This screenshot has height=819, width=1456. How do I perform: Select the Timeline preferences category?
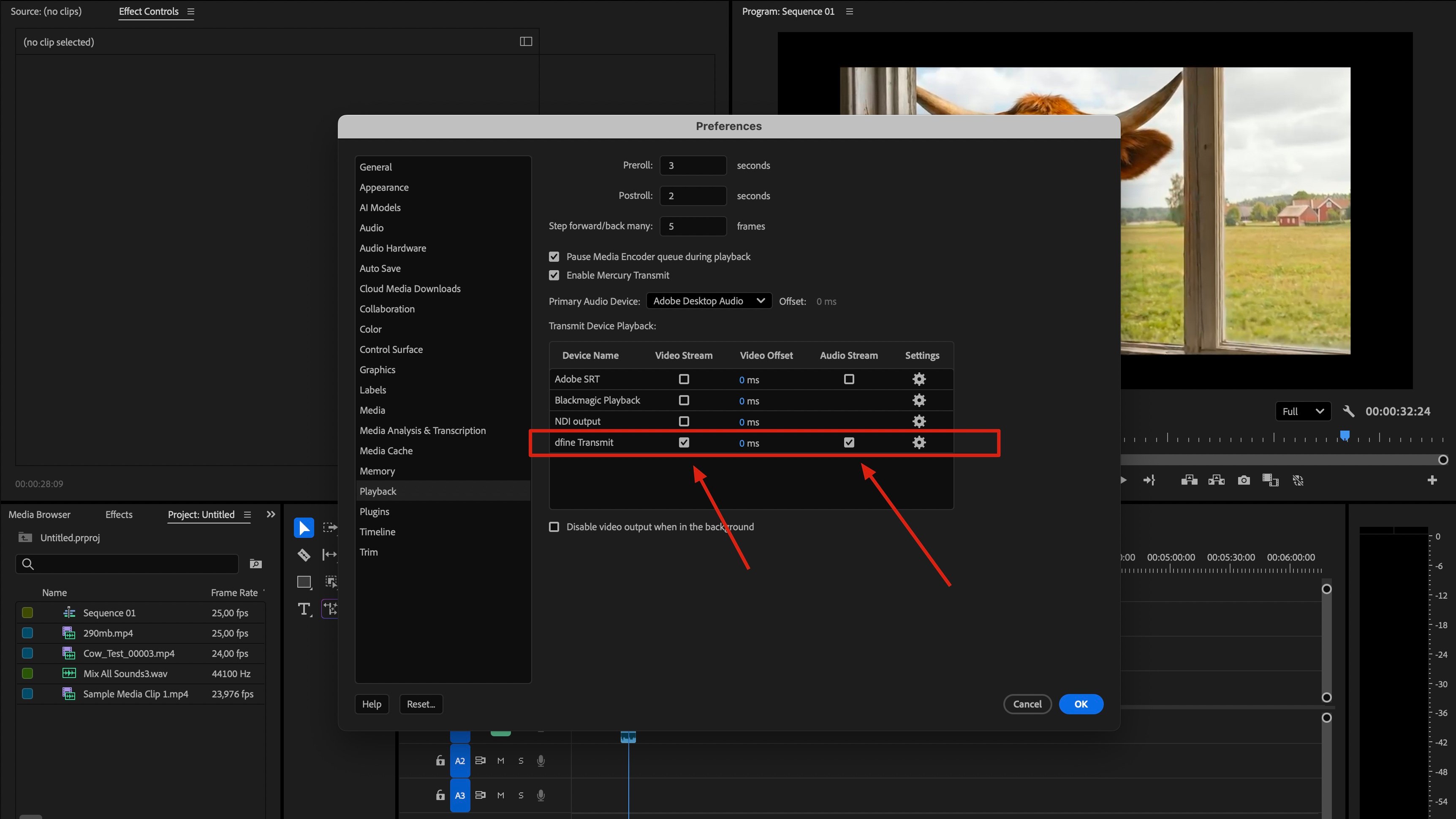point(443,532)
